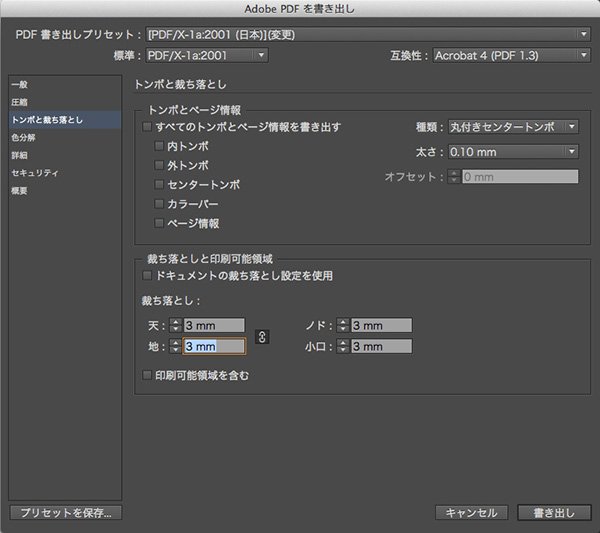Screen dimensions: 600x533
Task: Enable 印刷可能領域を含む checkbox
Action: click(147, 375)
